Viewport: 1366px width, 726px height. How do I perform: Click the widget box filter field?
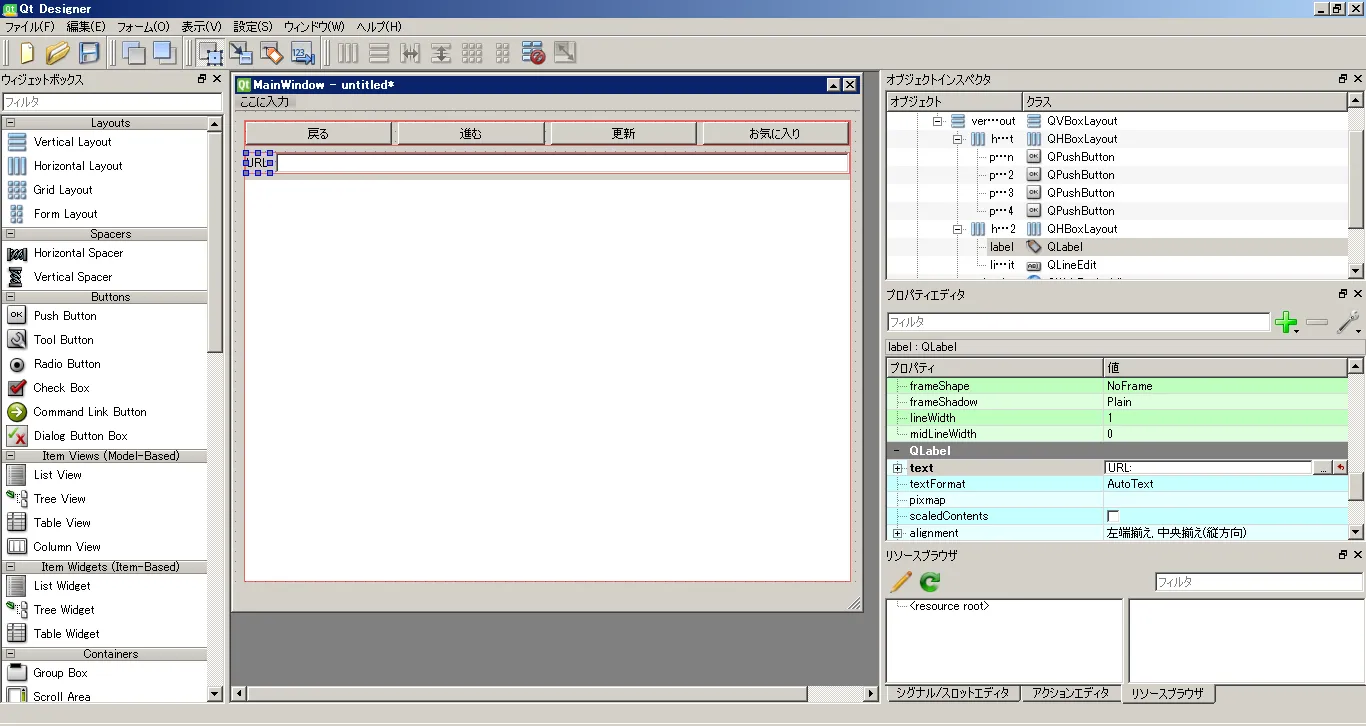click(x=111, y=102)
